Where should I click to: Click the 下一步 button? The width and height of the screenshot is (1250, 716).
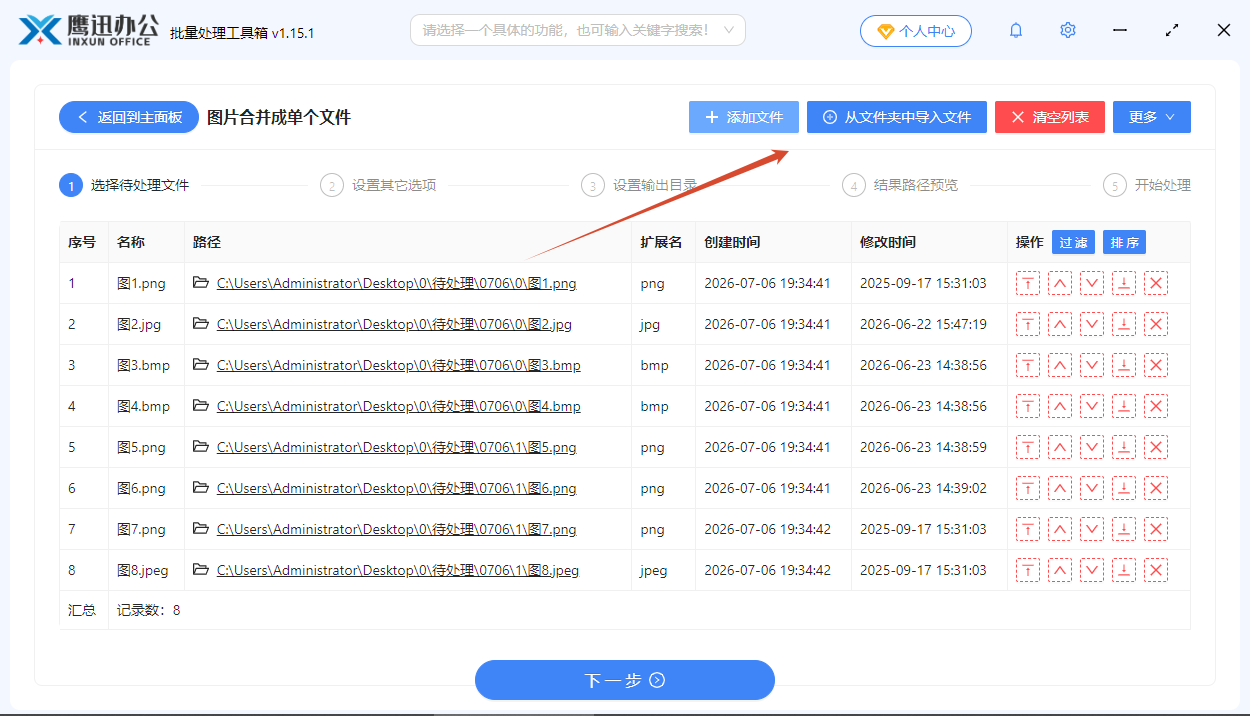coord(625,680)
